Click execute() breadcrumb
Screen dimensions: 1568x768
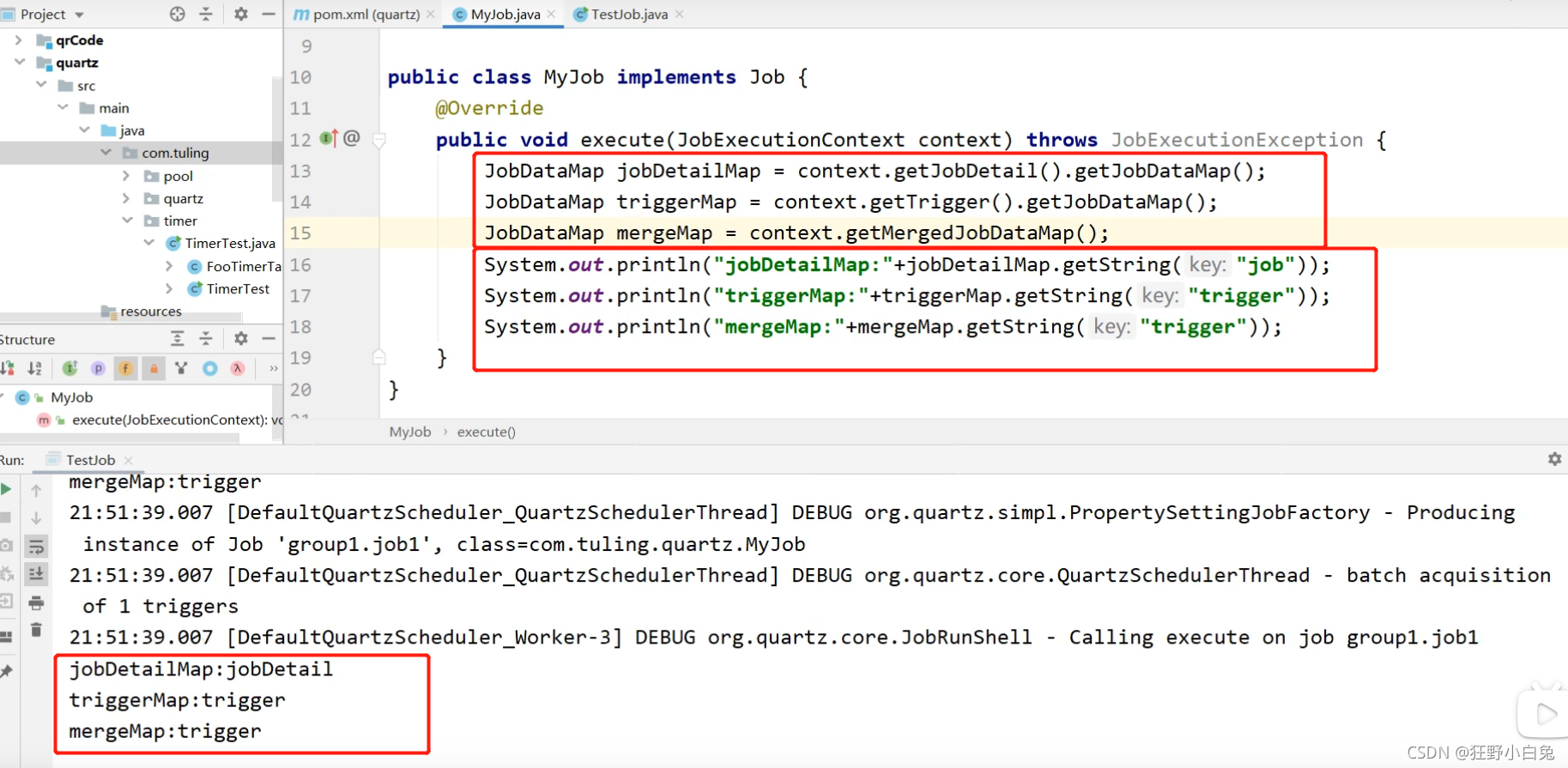(487, 432)
